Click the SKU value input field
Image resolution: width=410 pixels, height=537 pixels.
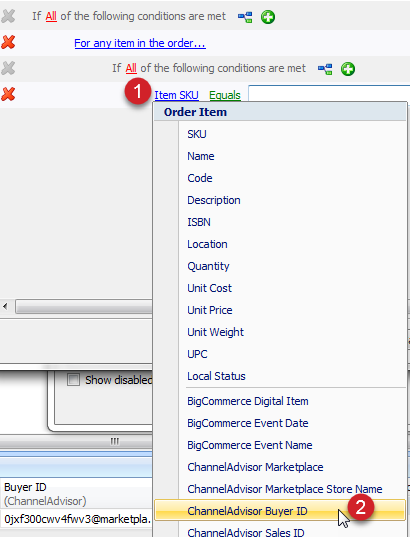coord(329,93)
